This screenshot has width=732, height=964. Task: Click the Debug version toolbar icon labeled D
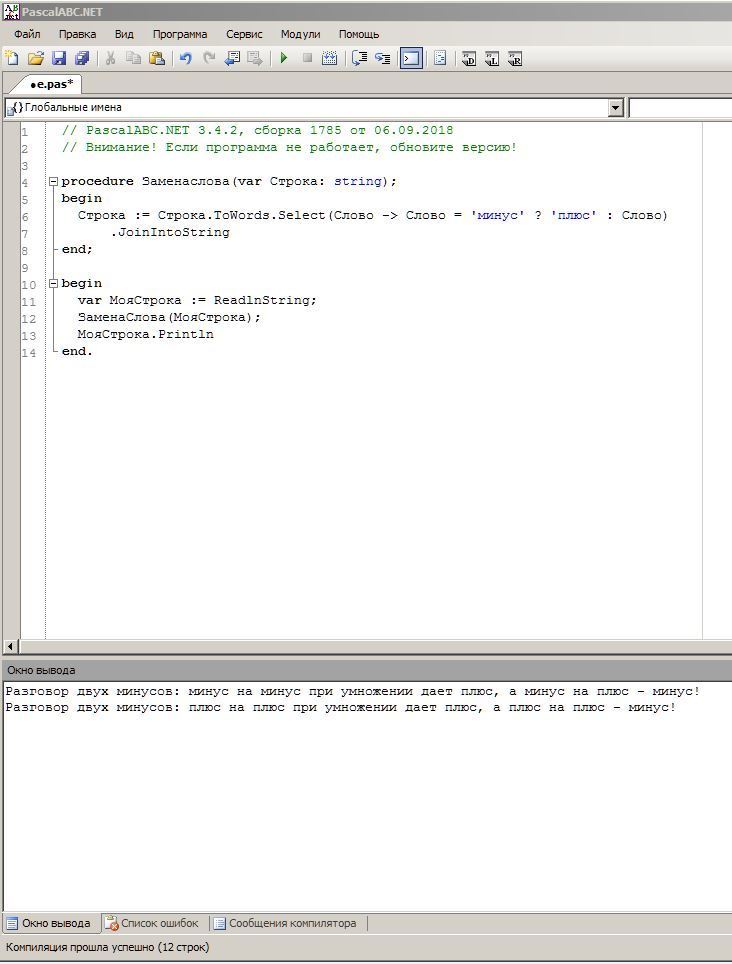coord(469,58)
